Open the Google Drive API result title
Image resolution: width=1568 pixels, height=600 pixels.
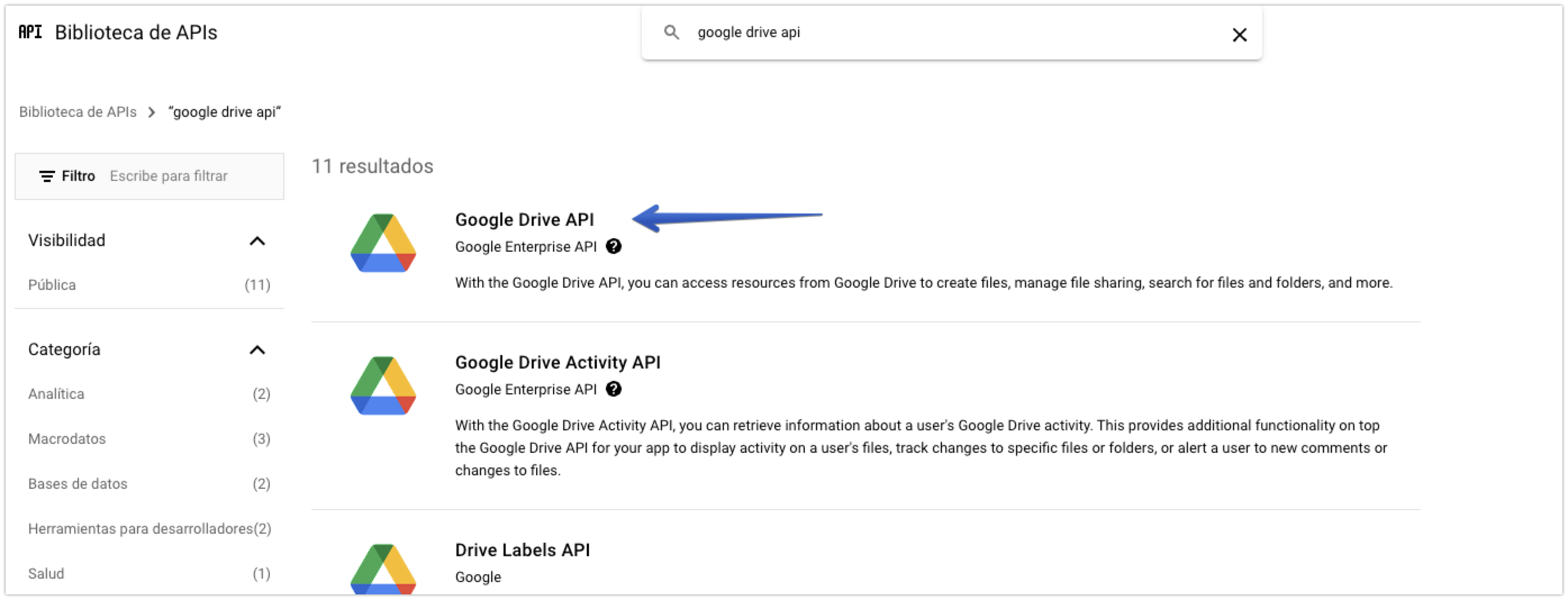[x=524, y=220]
